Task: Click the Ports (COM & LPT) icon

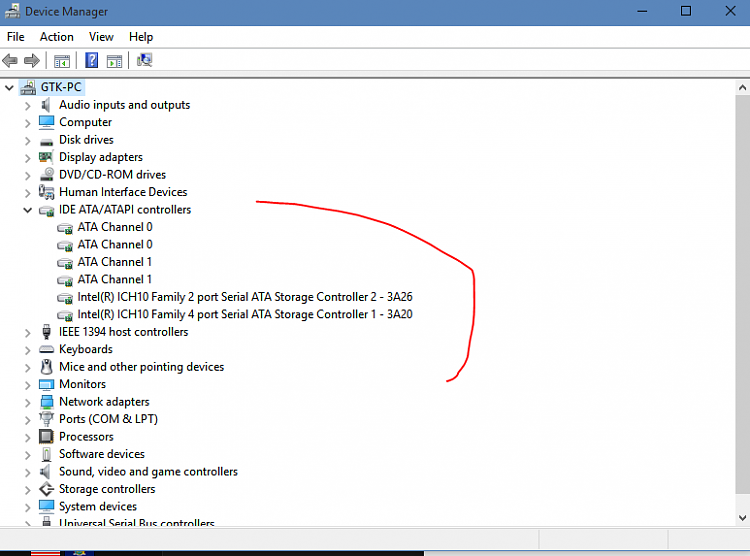Action: click(x=46, y=419)
